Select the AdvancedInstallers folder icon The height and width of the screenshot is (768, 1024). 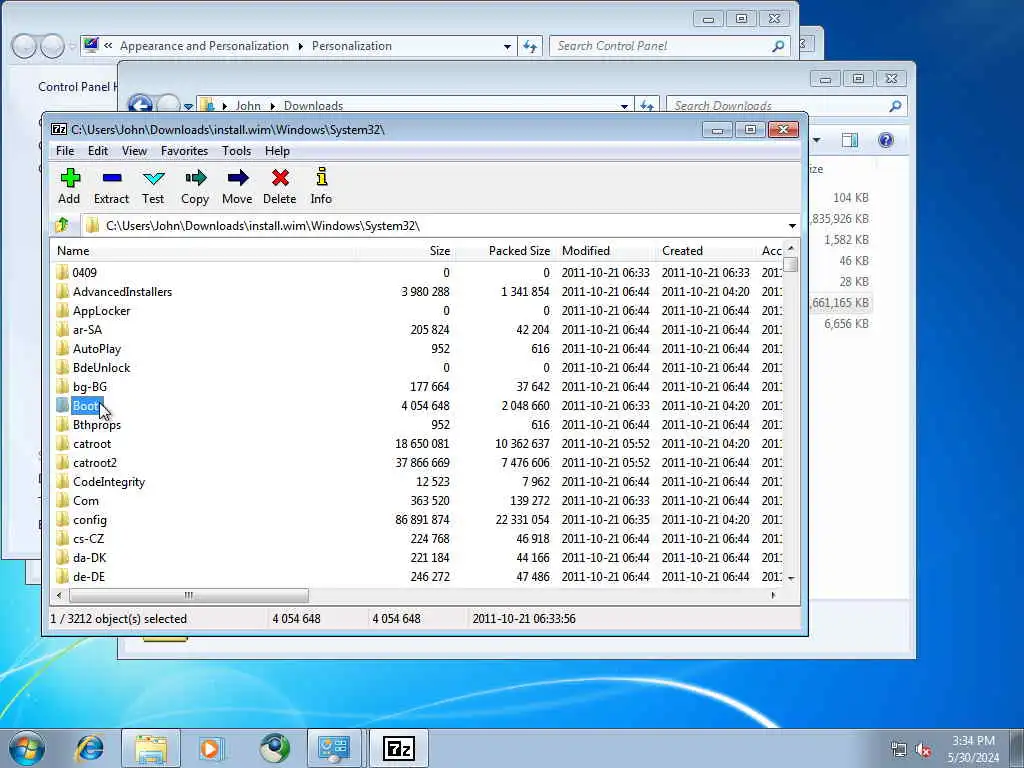coord(63,291)
